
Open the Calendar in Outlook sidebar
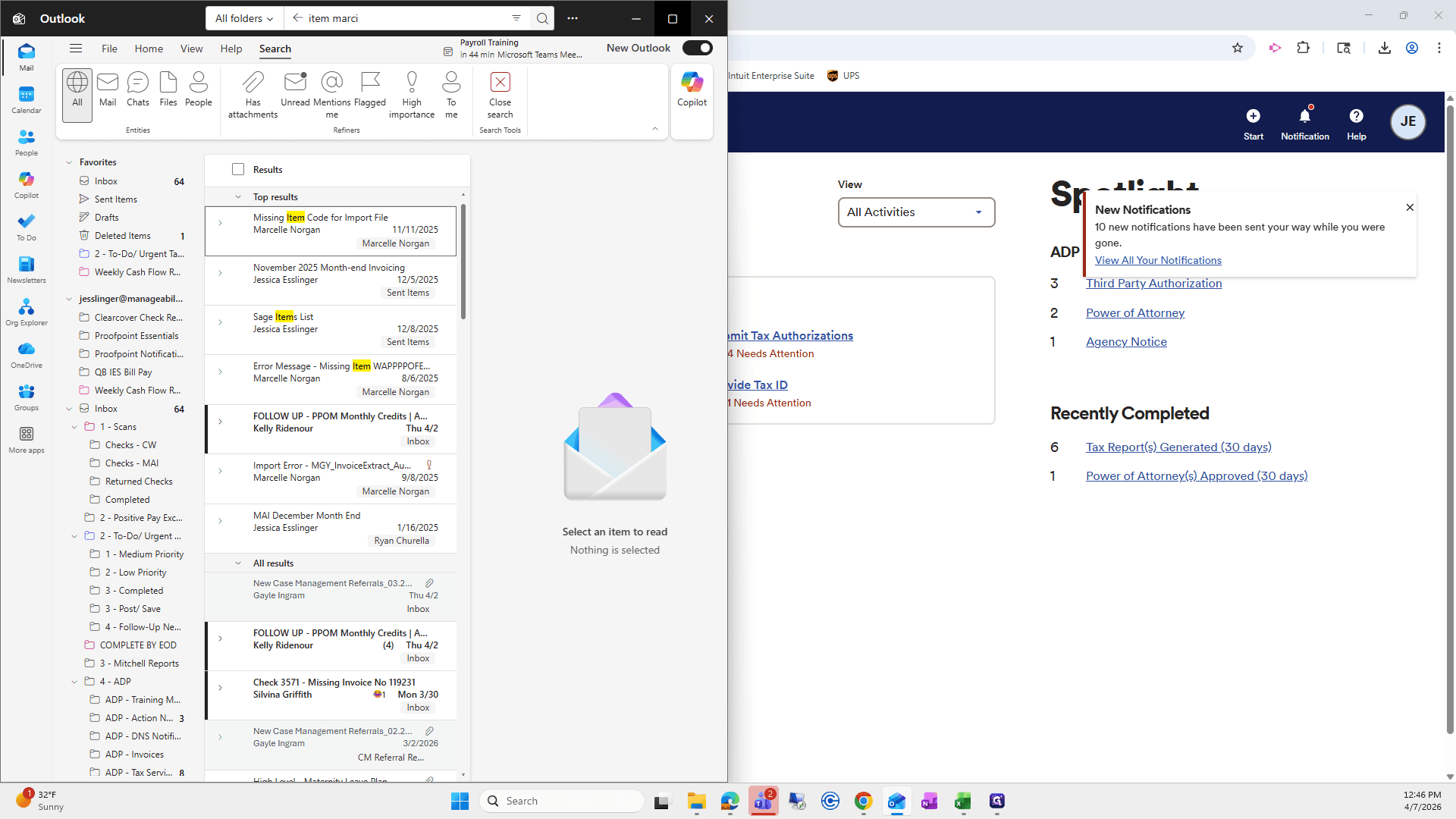click(27, 100)
